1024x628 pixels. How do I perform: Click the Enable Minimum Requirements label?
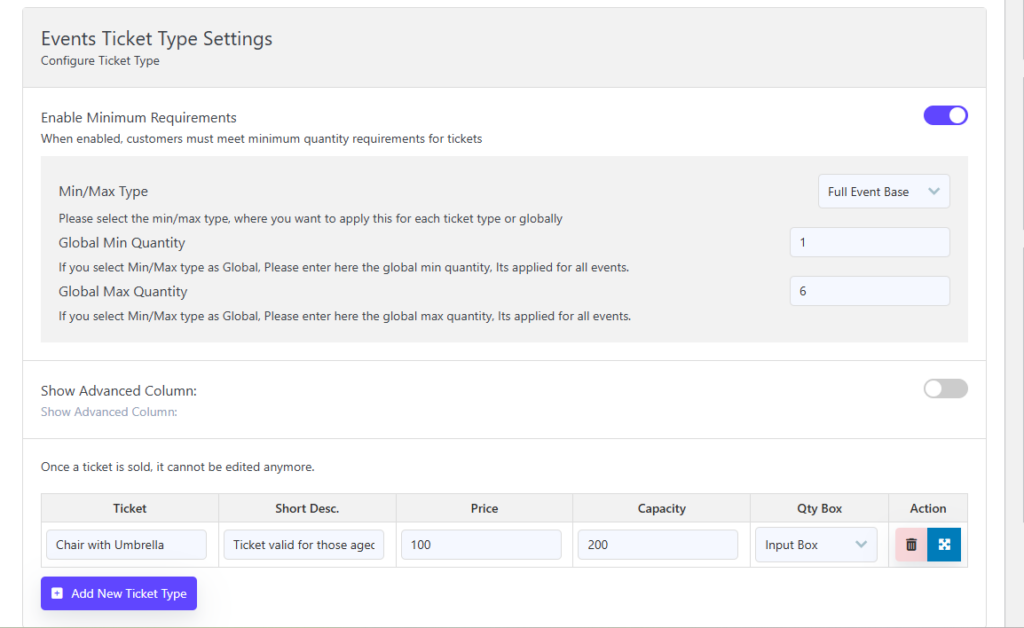click(138, 118)
